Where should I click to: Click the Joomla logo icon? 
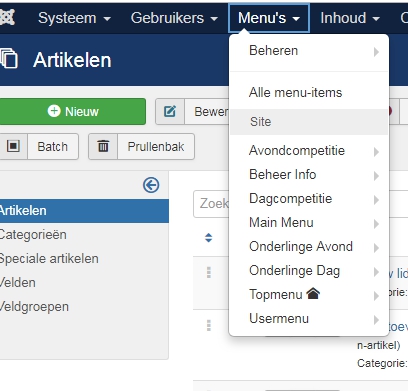coord(7,18)
